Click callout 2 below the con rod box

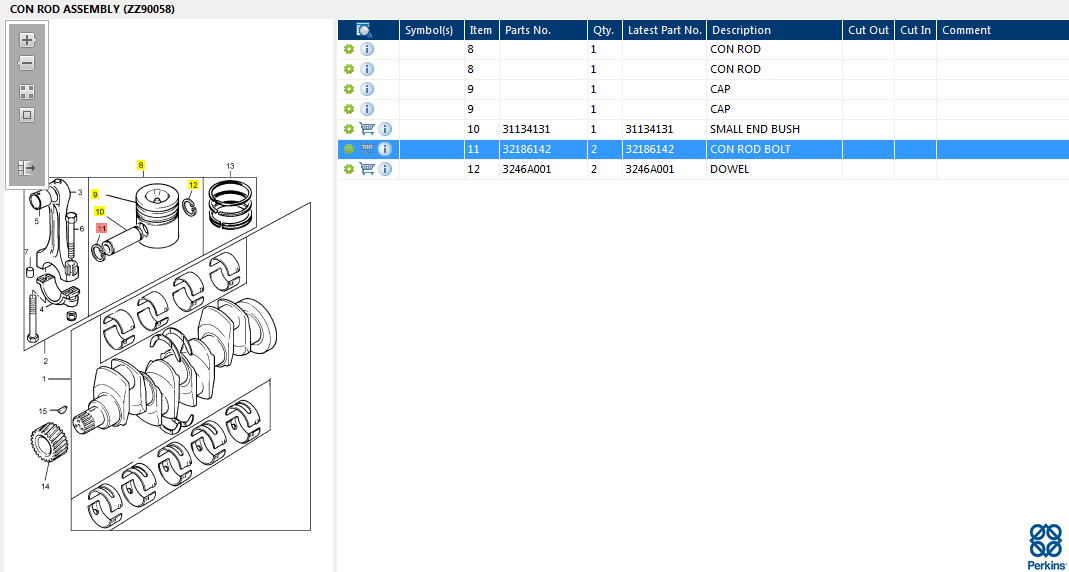[46, 361]
